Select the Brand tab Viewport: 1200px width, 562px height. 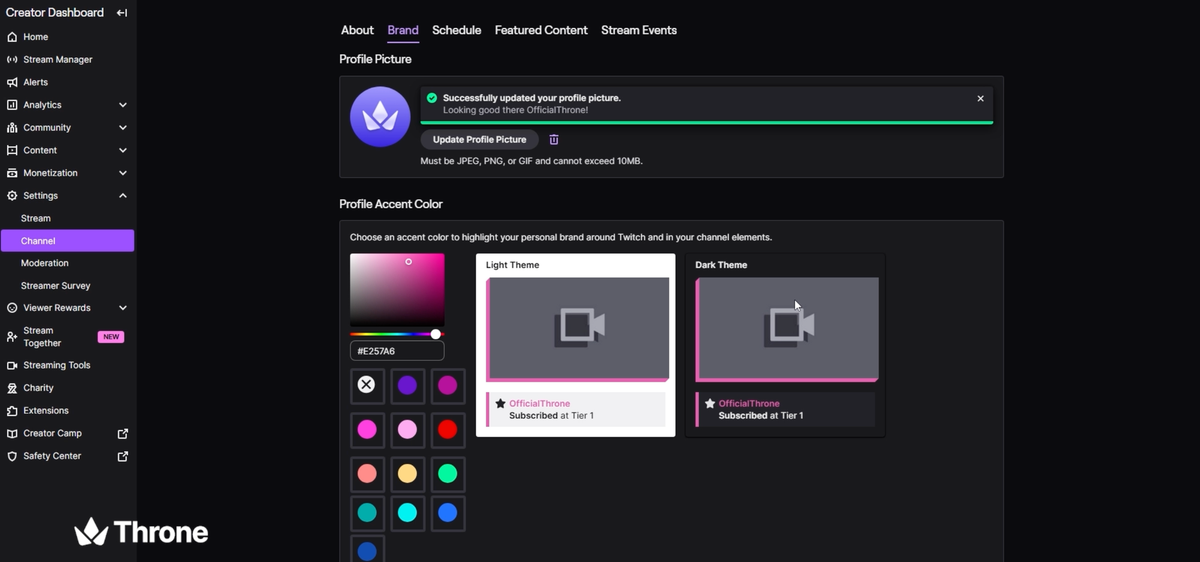point(403,30)
